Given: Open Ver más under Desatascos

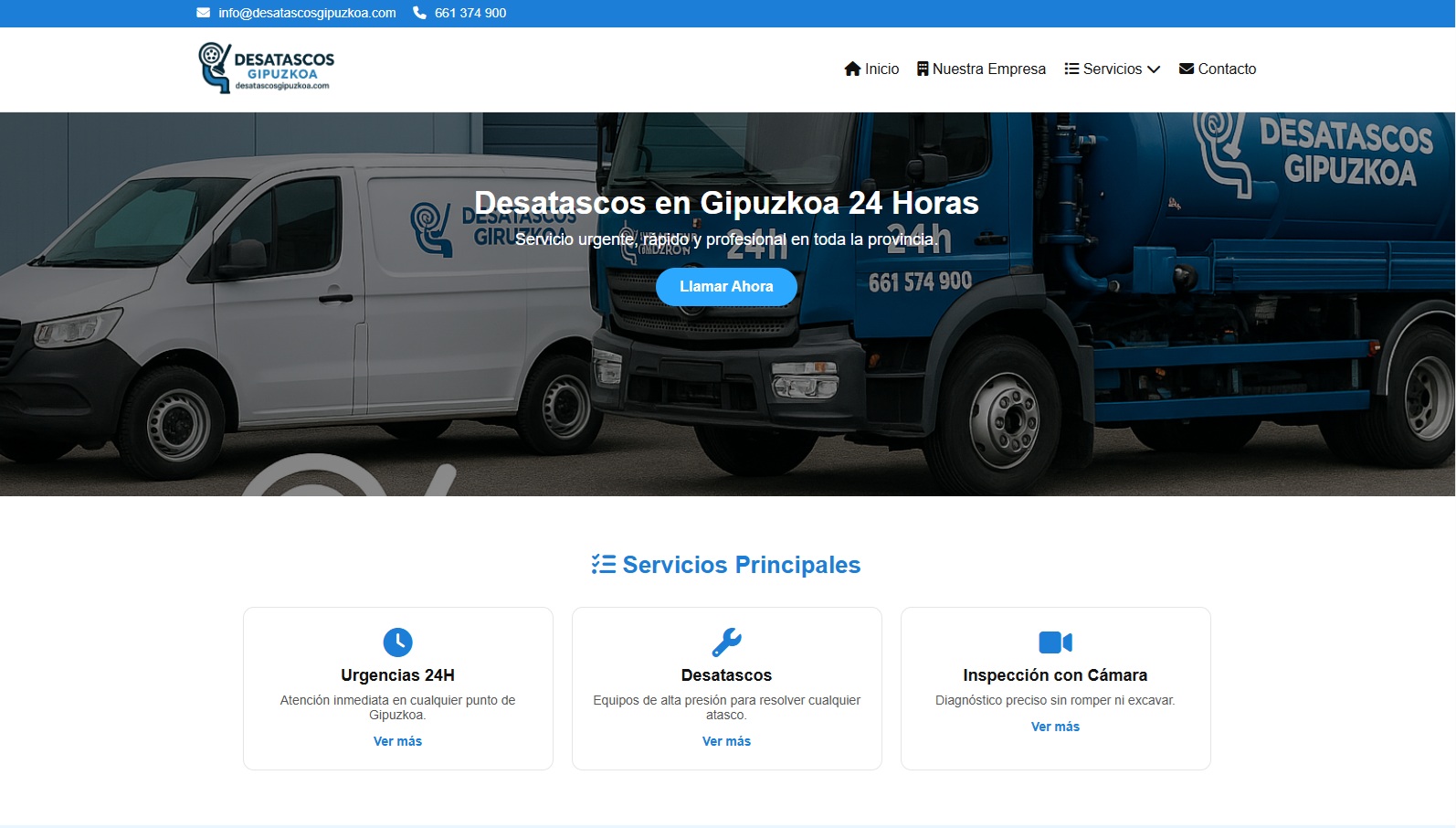Looking at the screenshot, I should click(x=727, y=741).
